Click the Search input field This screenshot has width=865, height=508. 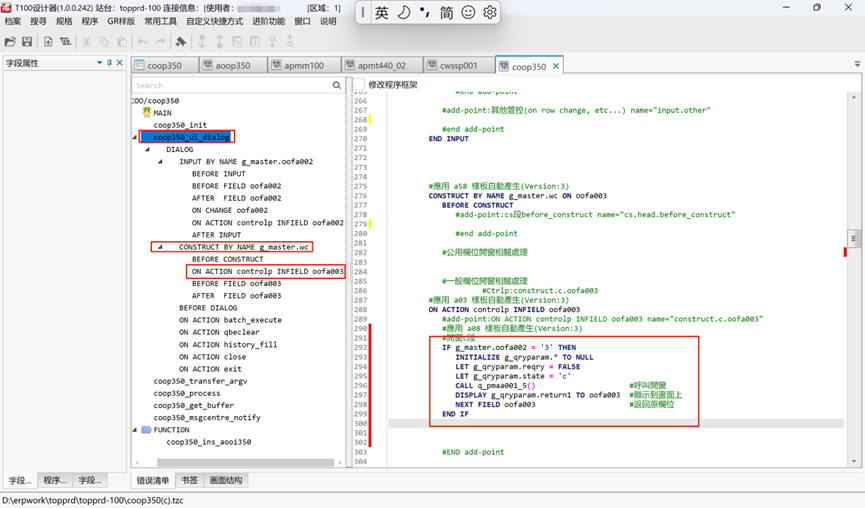pos(232,85)
